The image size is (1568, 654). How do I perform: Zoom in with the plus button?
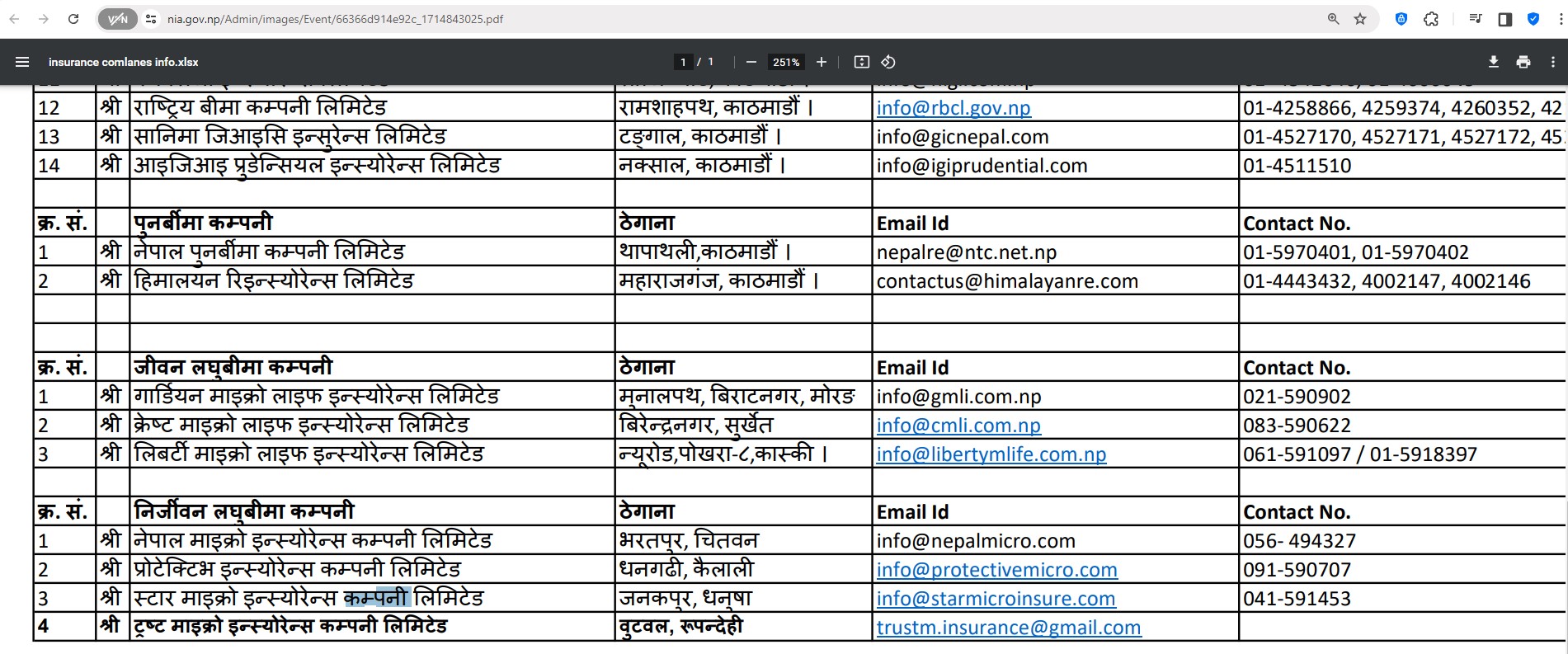[x=822, y=62]
